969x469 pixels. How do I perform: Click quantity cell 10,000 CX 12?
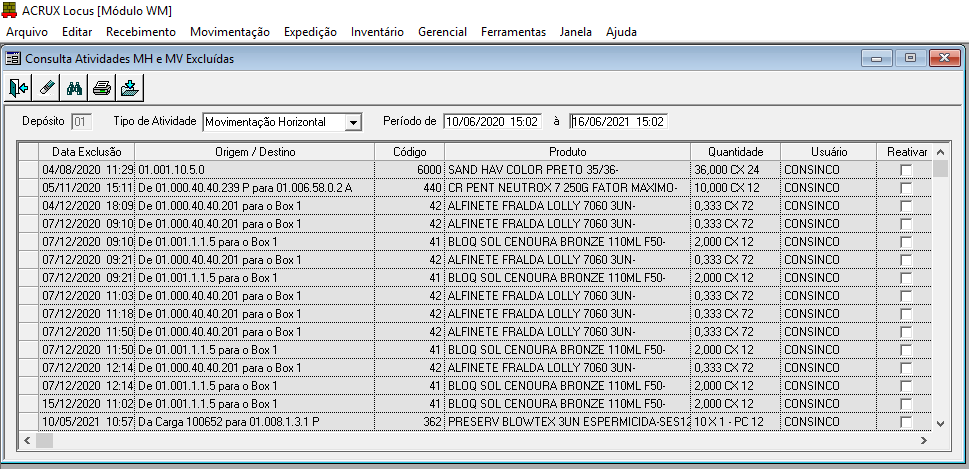click(x=735, y=187)
